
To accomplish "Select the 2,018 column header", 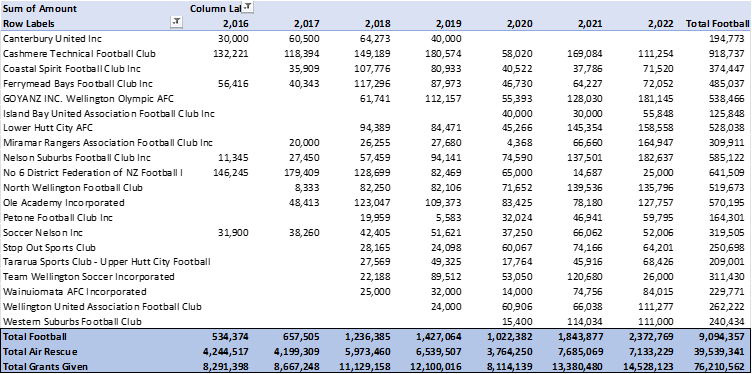I will coord(378,23).
